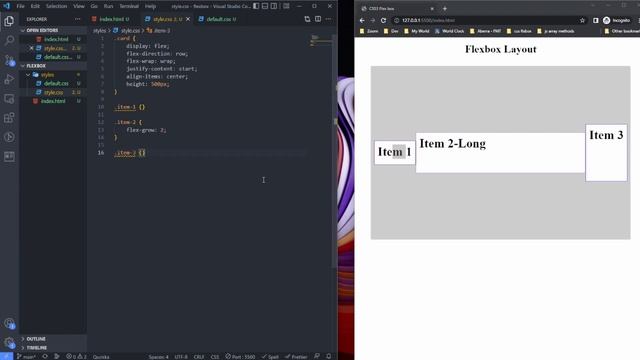640x360 pixels.
Task: Open the Source Control view
Action: [x=9, y=60]
